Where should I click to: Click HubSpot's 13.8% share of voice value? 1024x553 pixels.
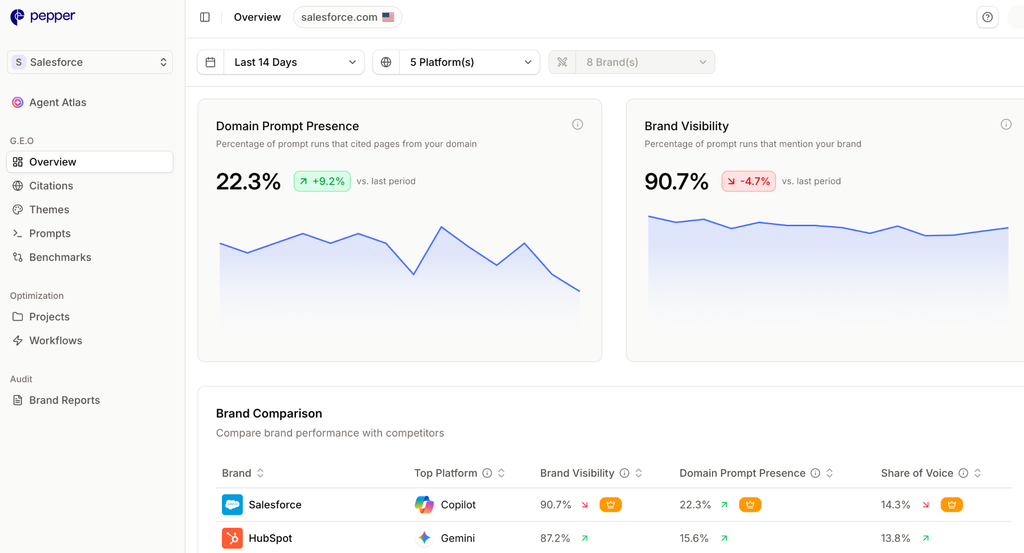tap(895, 538)
